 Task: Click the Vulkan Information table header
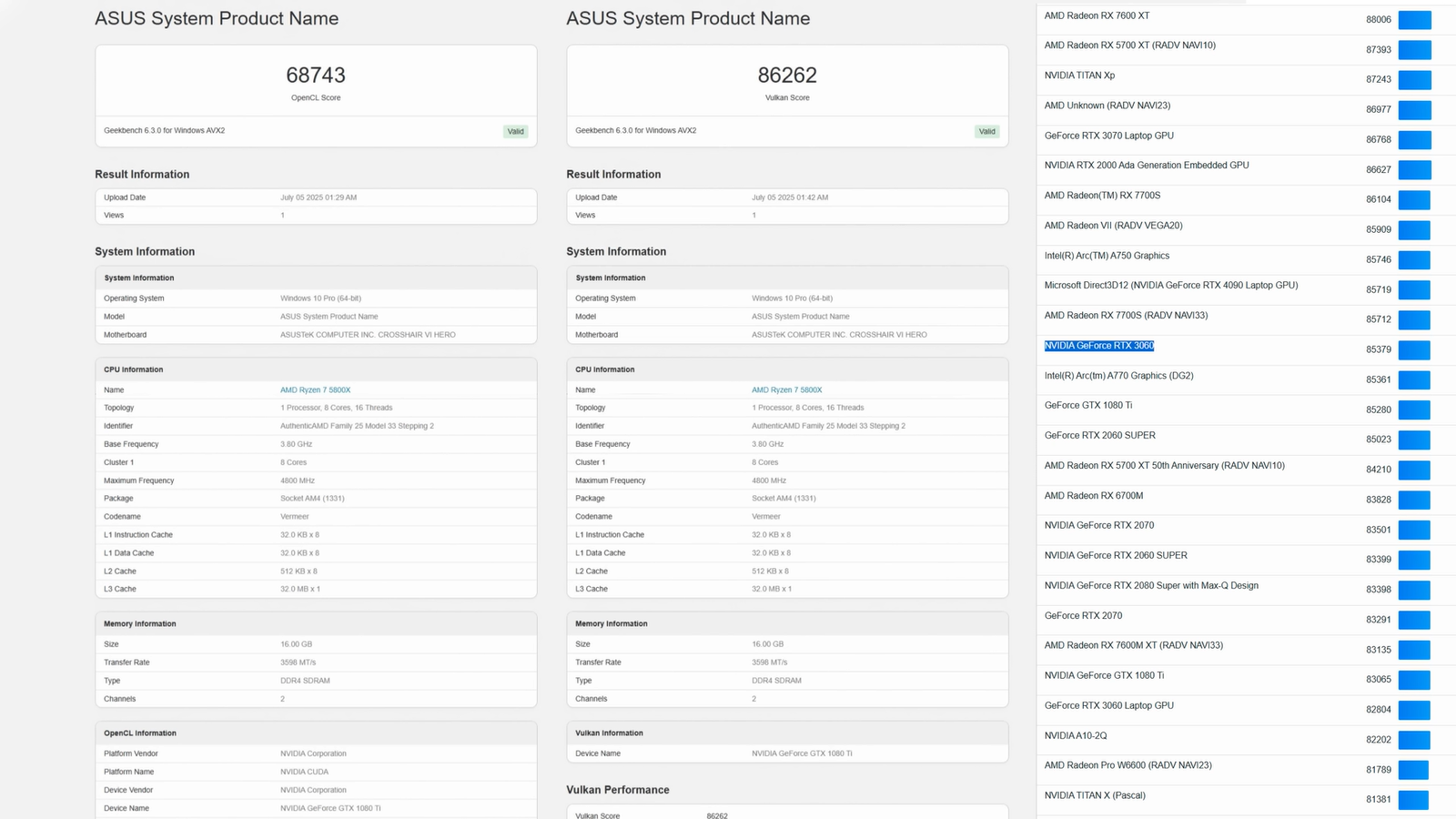pyautogui.click(x=609, y=733)
